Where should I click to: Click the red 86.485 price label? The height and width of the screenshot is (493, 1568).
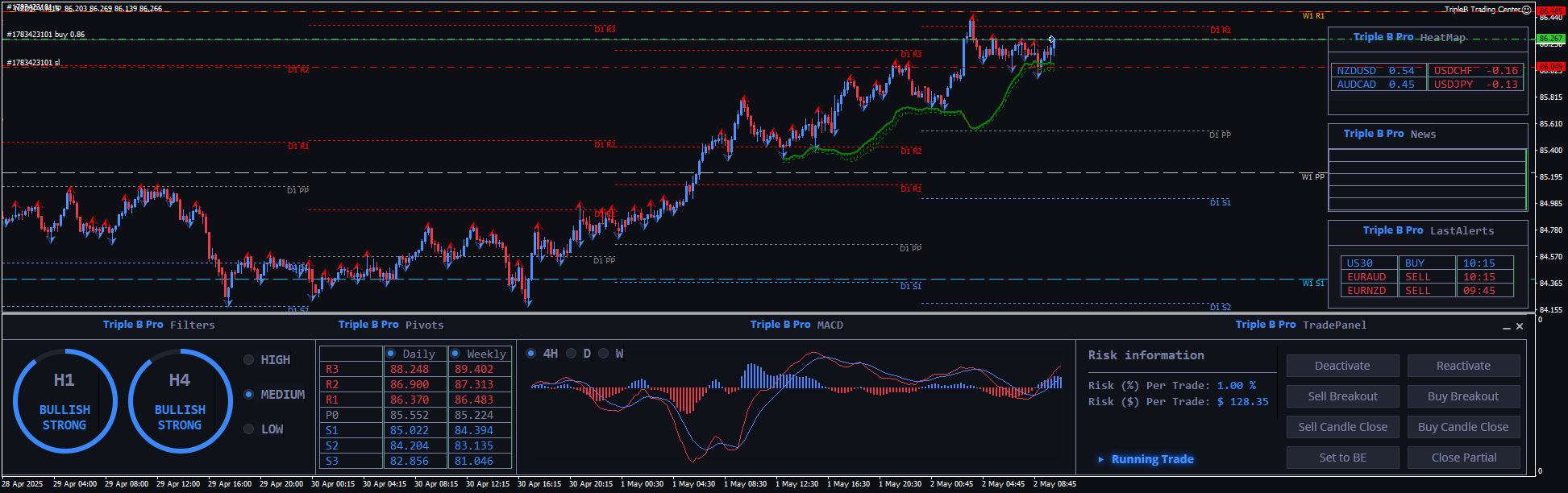[1551, 11]
